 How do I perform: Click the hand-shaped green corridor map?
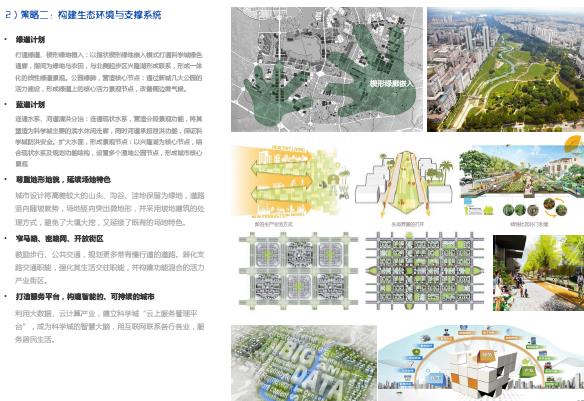327,69
